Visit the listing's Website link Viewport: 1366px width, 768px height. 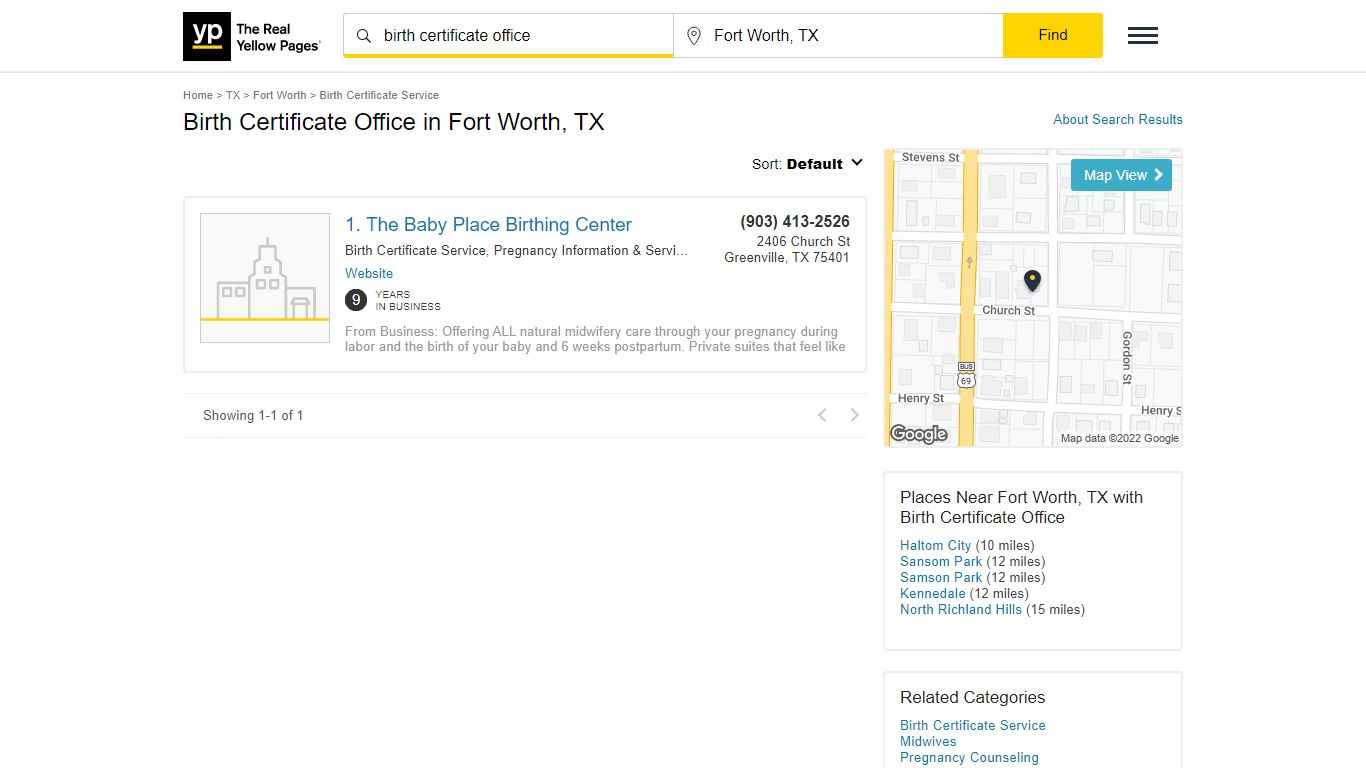[369, 273]
